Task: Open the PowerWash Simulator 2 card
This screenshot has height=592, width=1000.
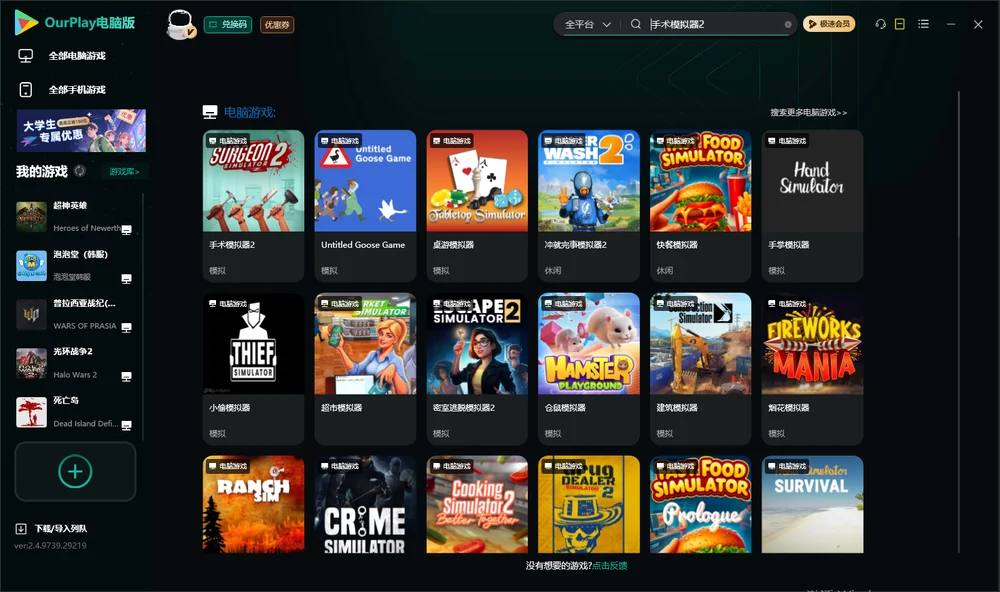Action: click(589, 205)
